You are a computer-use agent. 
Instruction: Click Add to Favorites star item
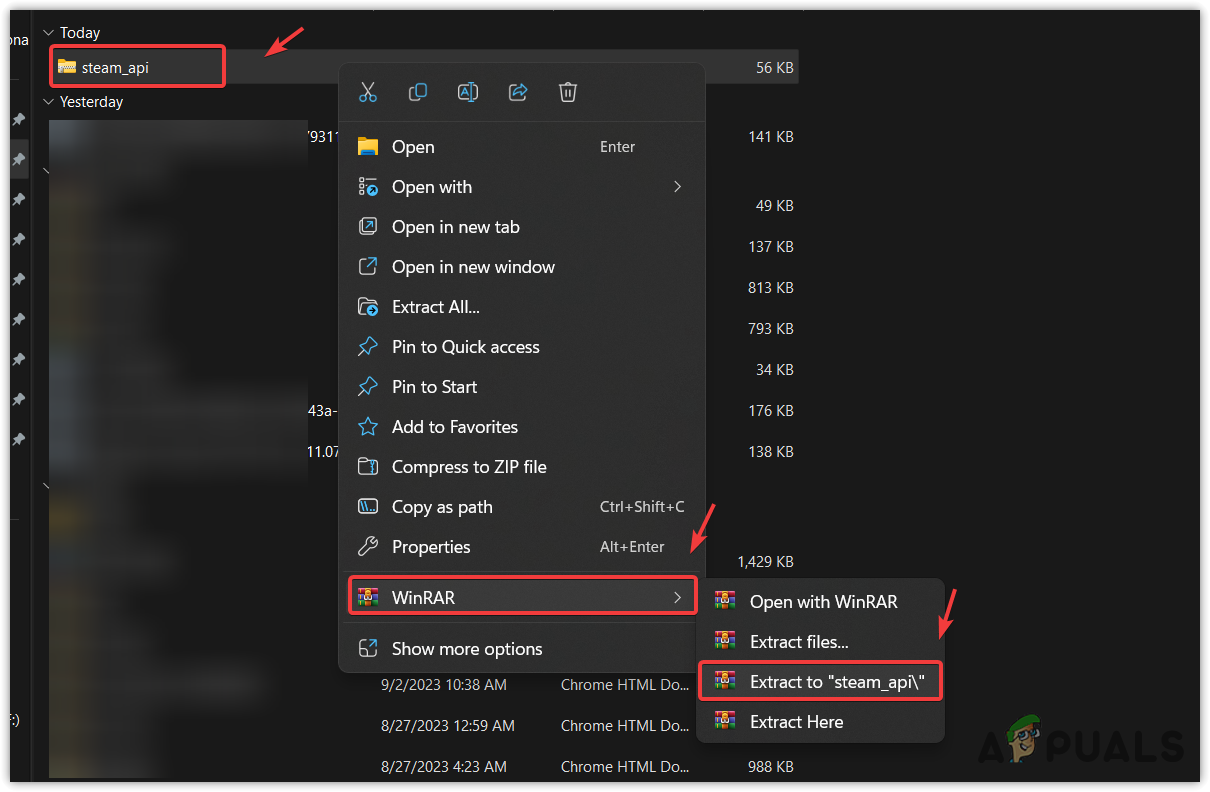click(454, 427)
